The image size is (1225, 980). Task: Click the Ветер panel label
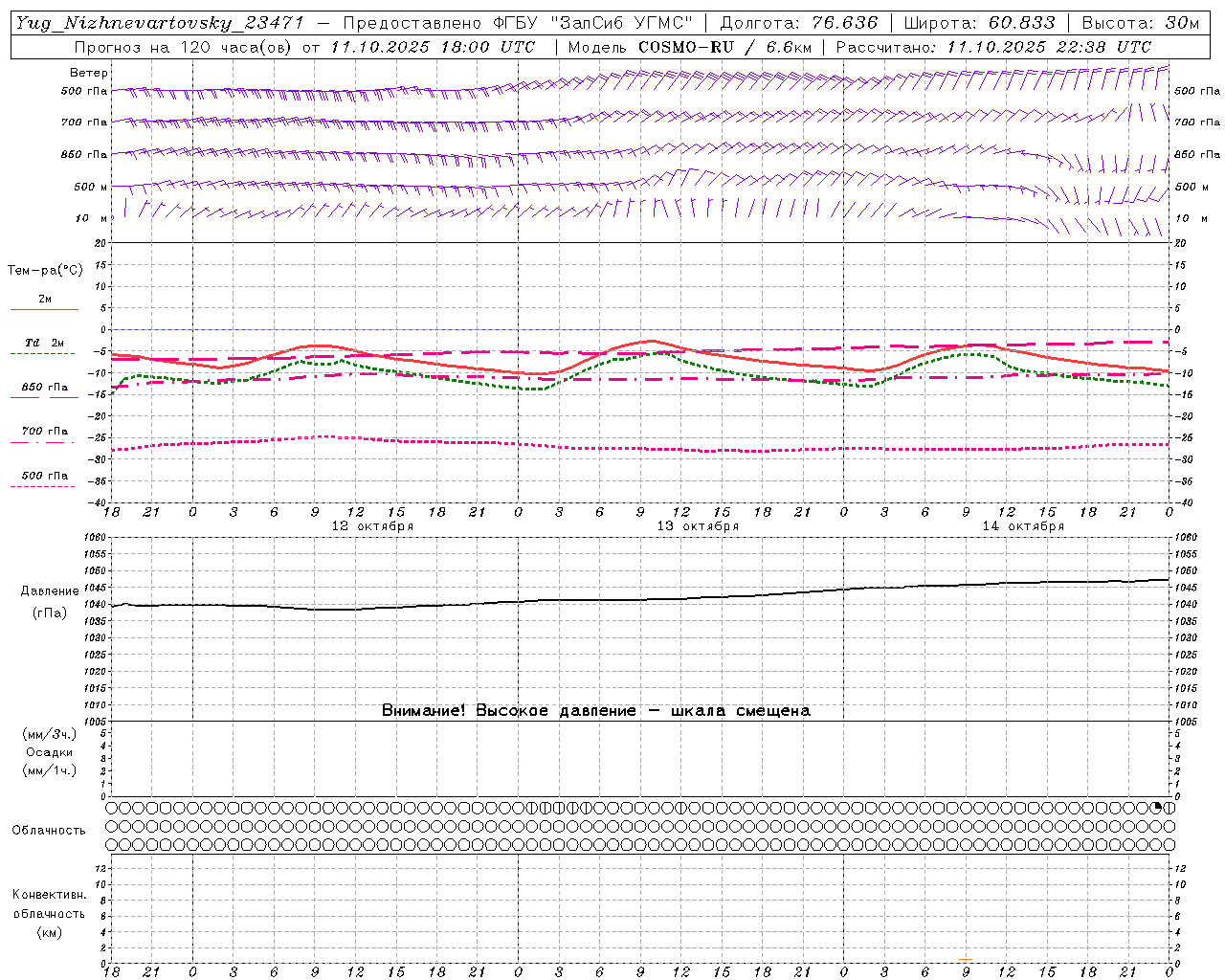tap(89, 73)
